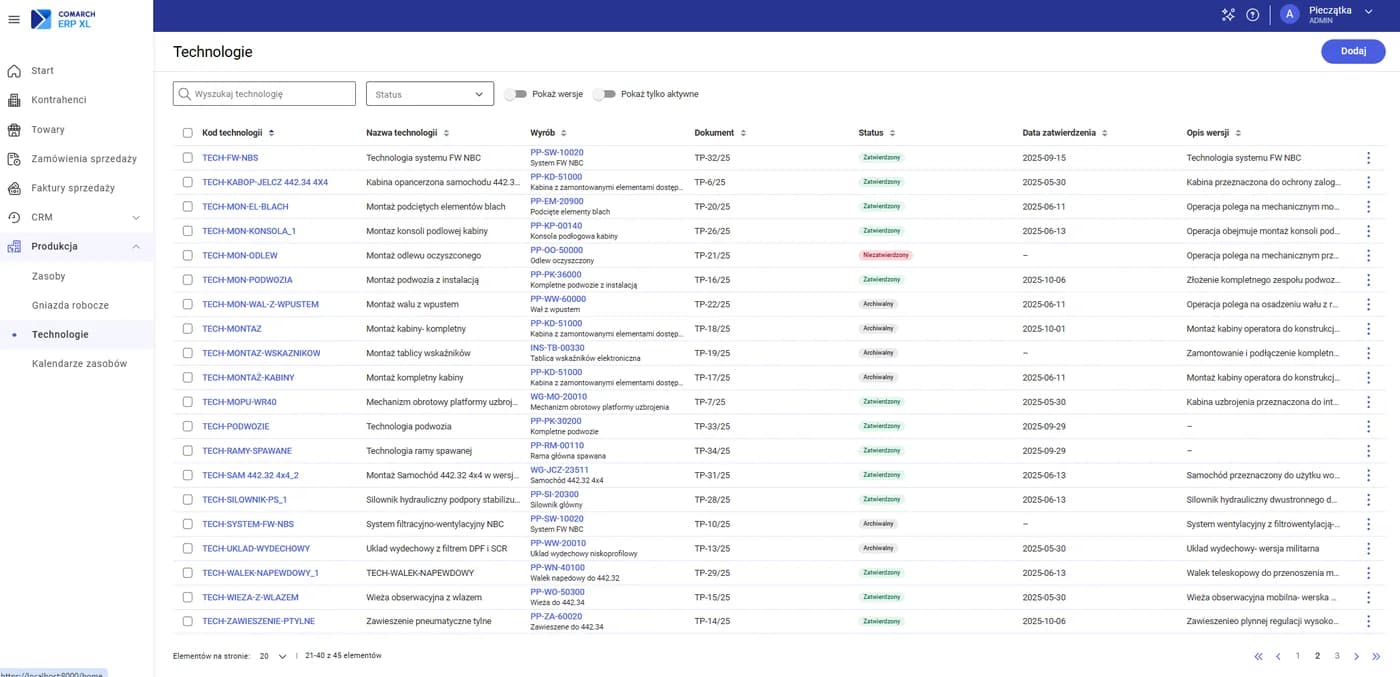
Task: Sort by Status column arrows
Action: tap(892, 133)
